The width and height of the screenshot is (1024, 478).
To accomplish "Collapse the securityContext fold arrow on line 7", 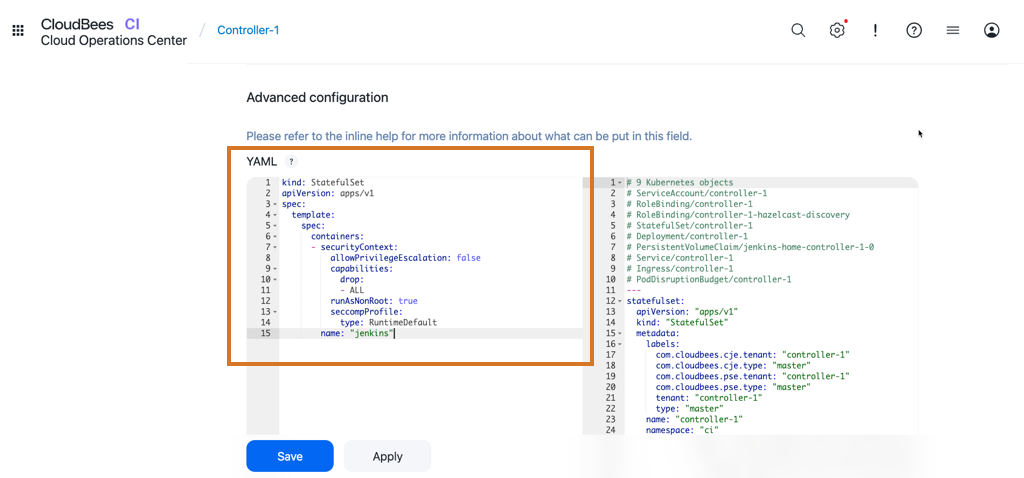I will (275, 247).
